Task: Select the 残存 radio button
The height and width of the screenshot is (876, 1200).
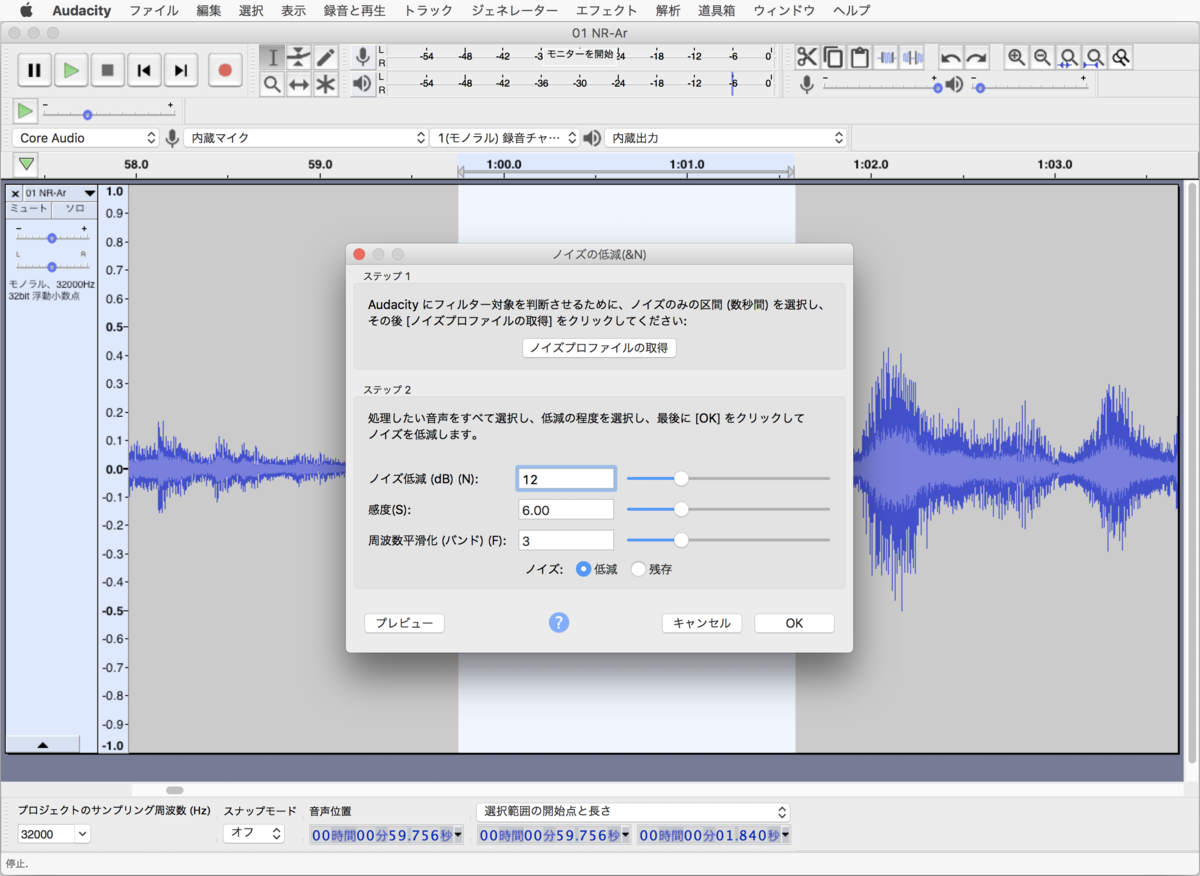Action: [638, 569]
